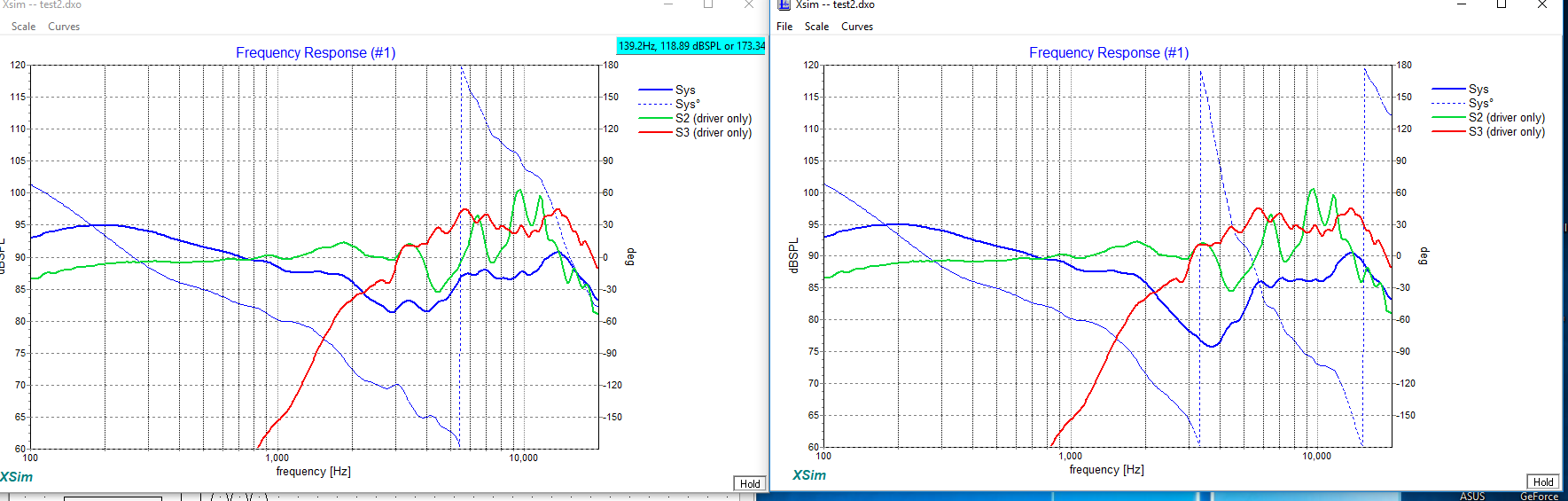Image resolution: width=1568 pixels, height=501 pixels.
Task: Close the right Xsim window
Action: pyautogui.click(x=1541, y=5)
